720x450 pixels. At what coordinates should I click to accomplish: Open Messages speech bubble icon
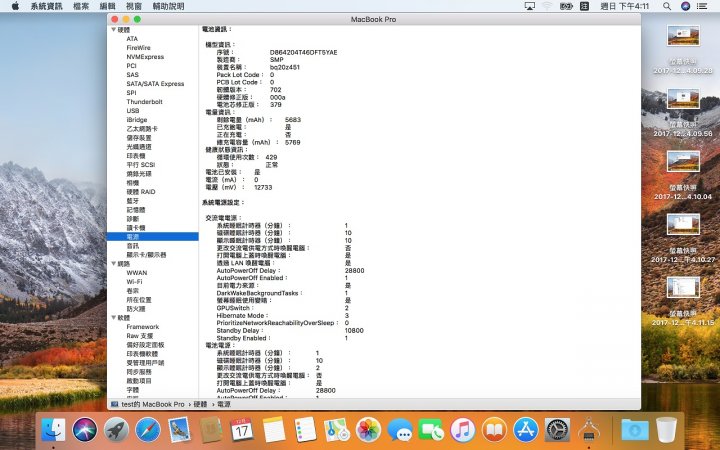[x=399, y=430]
